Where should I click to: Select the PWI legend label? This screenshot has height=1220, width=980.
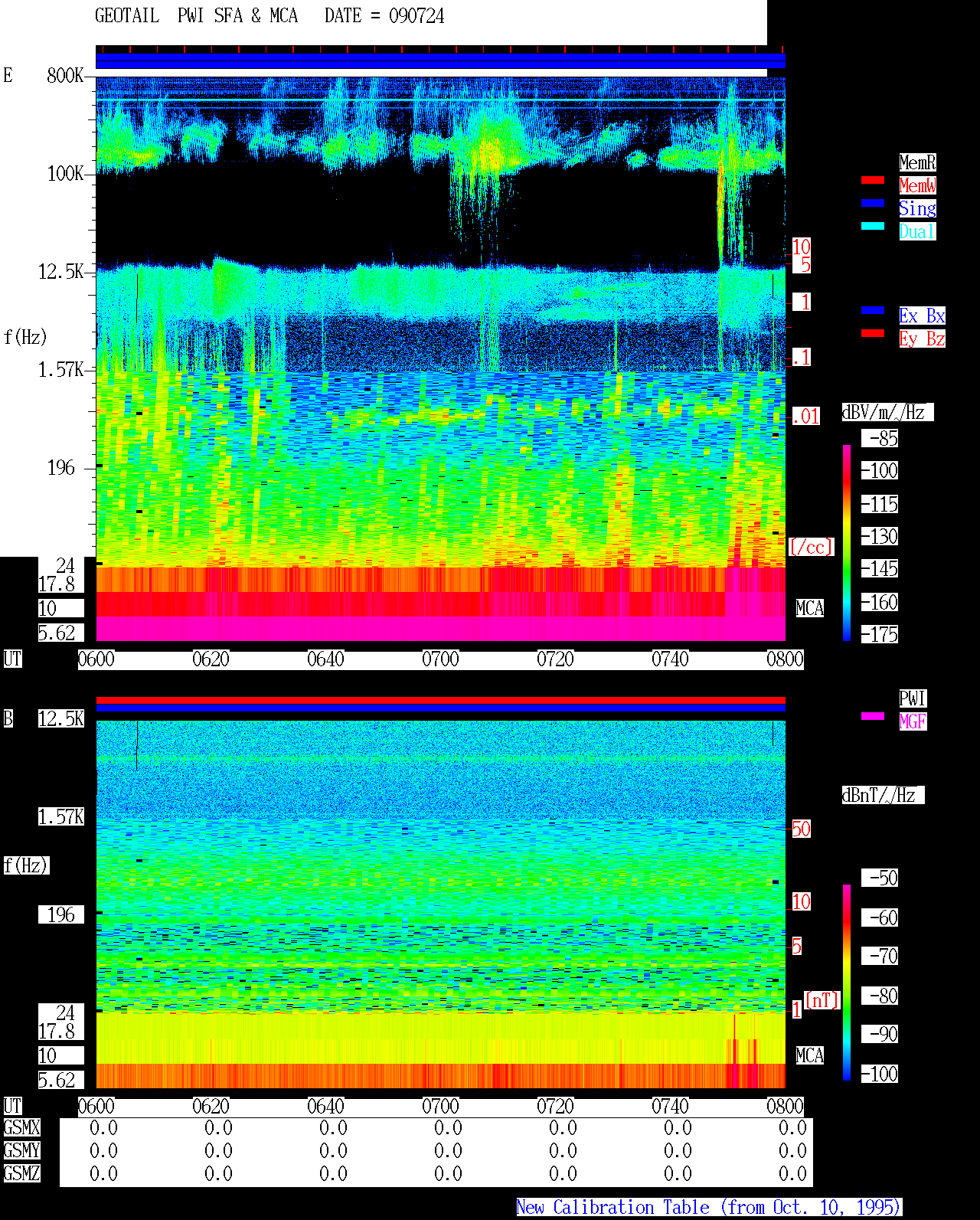coord(913,698)
